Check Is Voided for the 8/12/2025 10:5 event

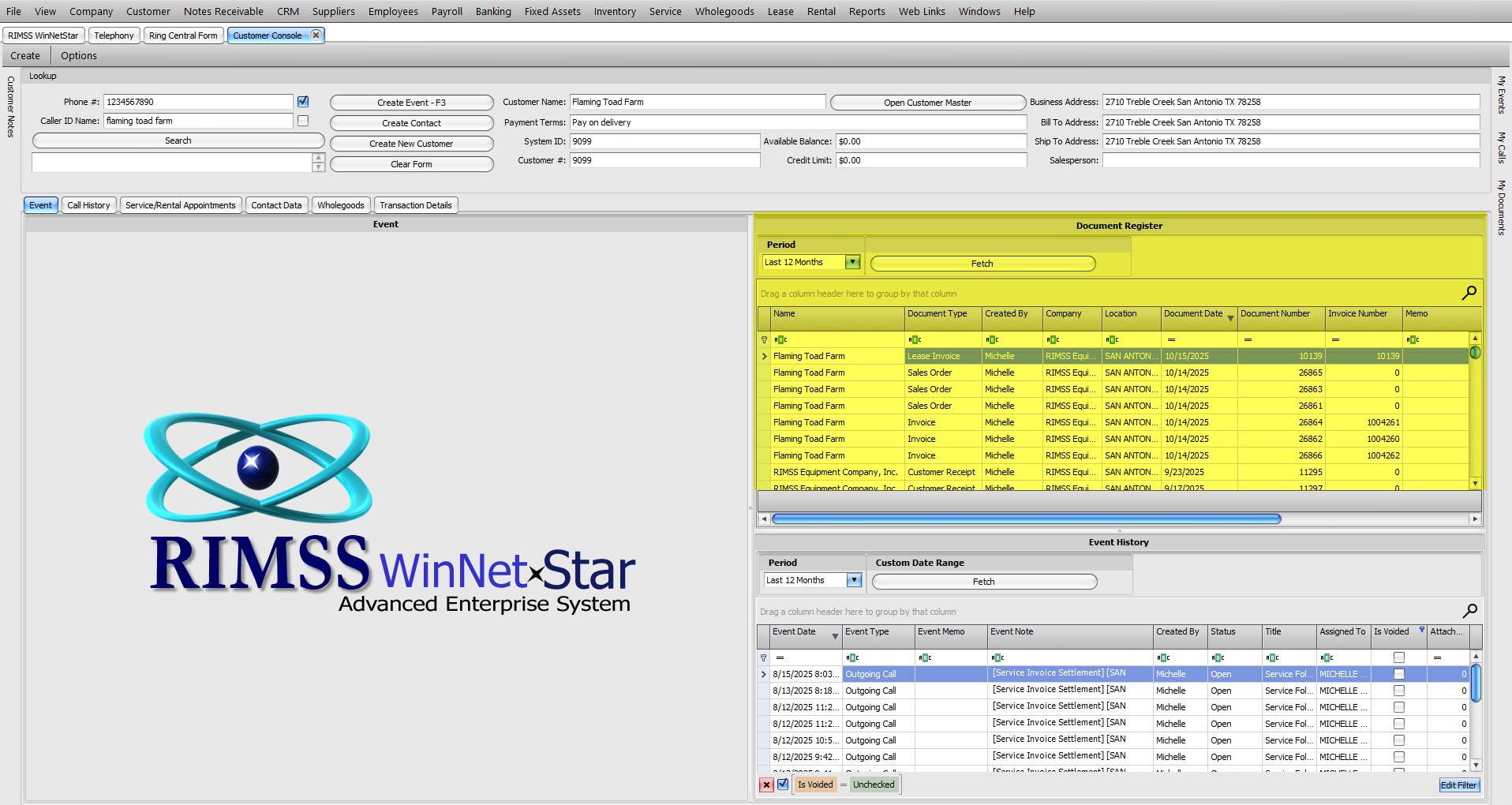[1399, 740]
